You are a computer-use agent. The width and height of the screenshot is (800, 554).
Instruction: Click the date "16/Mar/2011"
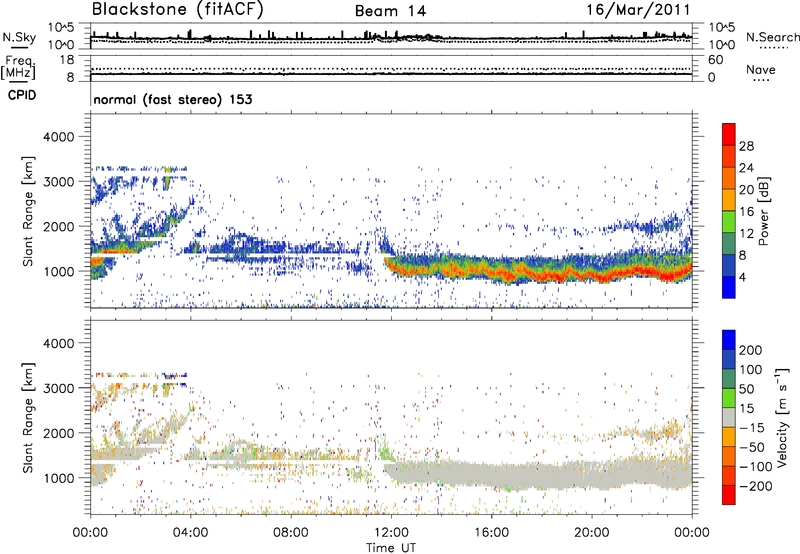click(x=638, y=10)
